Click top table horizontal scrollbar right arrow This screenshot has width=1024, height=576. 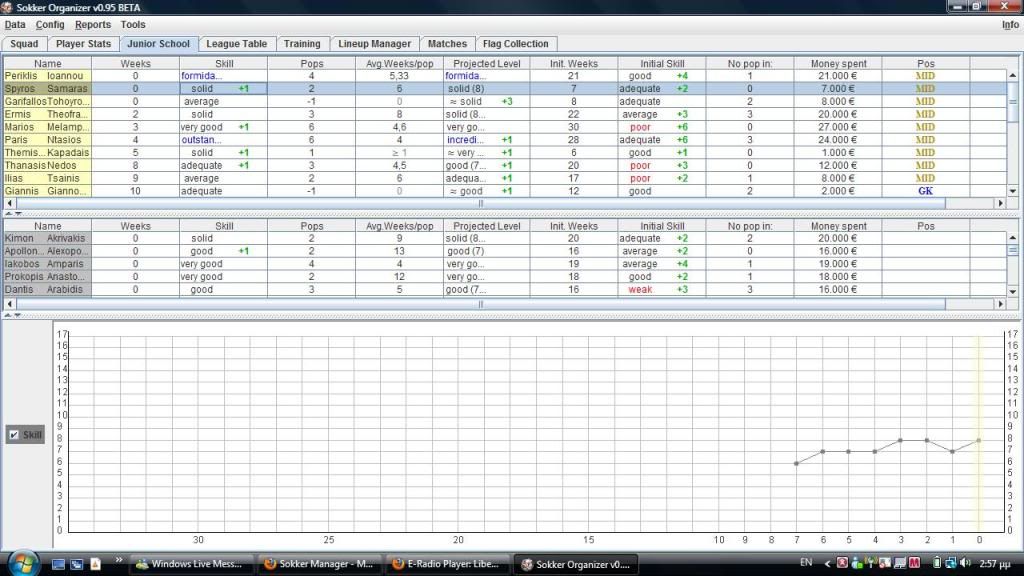coord(999,203)
